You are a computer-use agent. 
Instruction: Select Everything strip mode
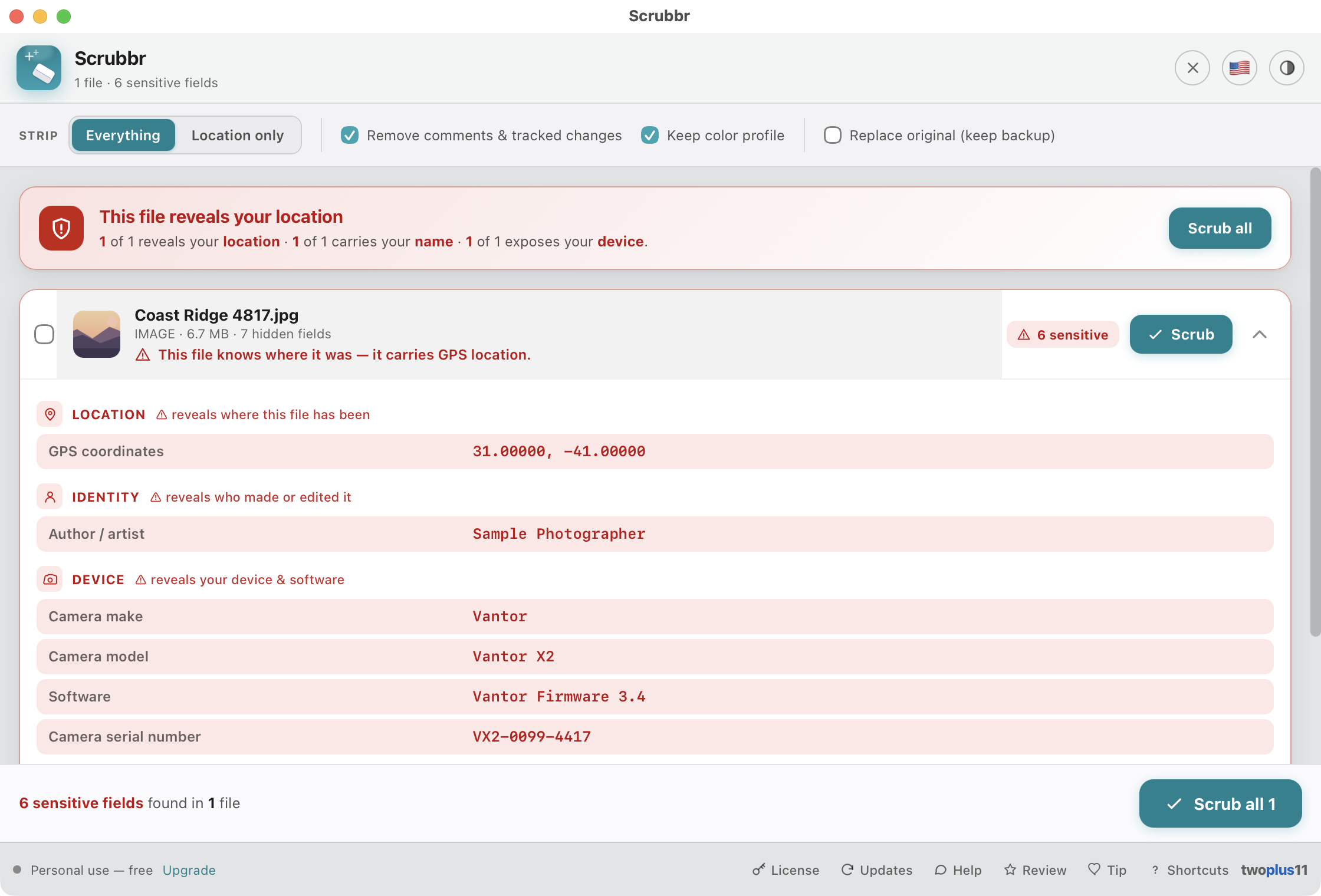[123, 135]
